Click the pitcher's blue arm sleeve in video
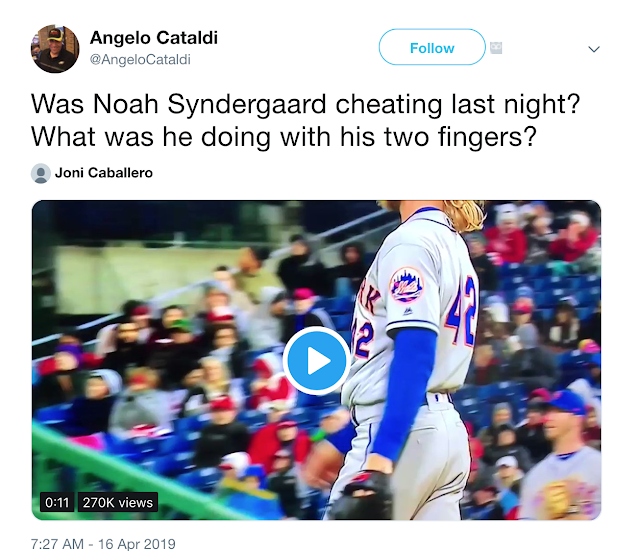This screenshot has height=551, width=640. (x=404, y=394)
